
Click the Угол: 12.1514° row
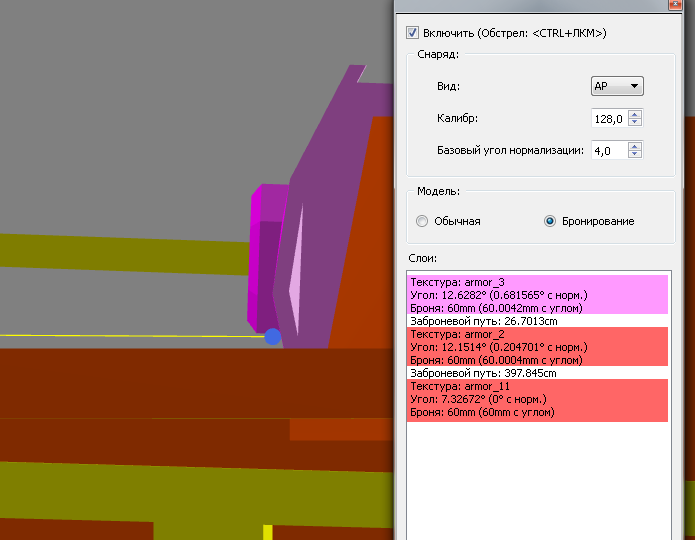[x=537, y=347]
